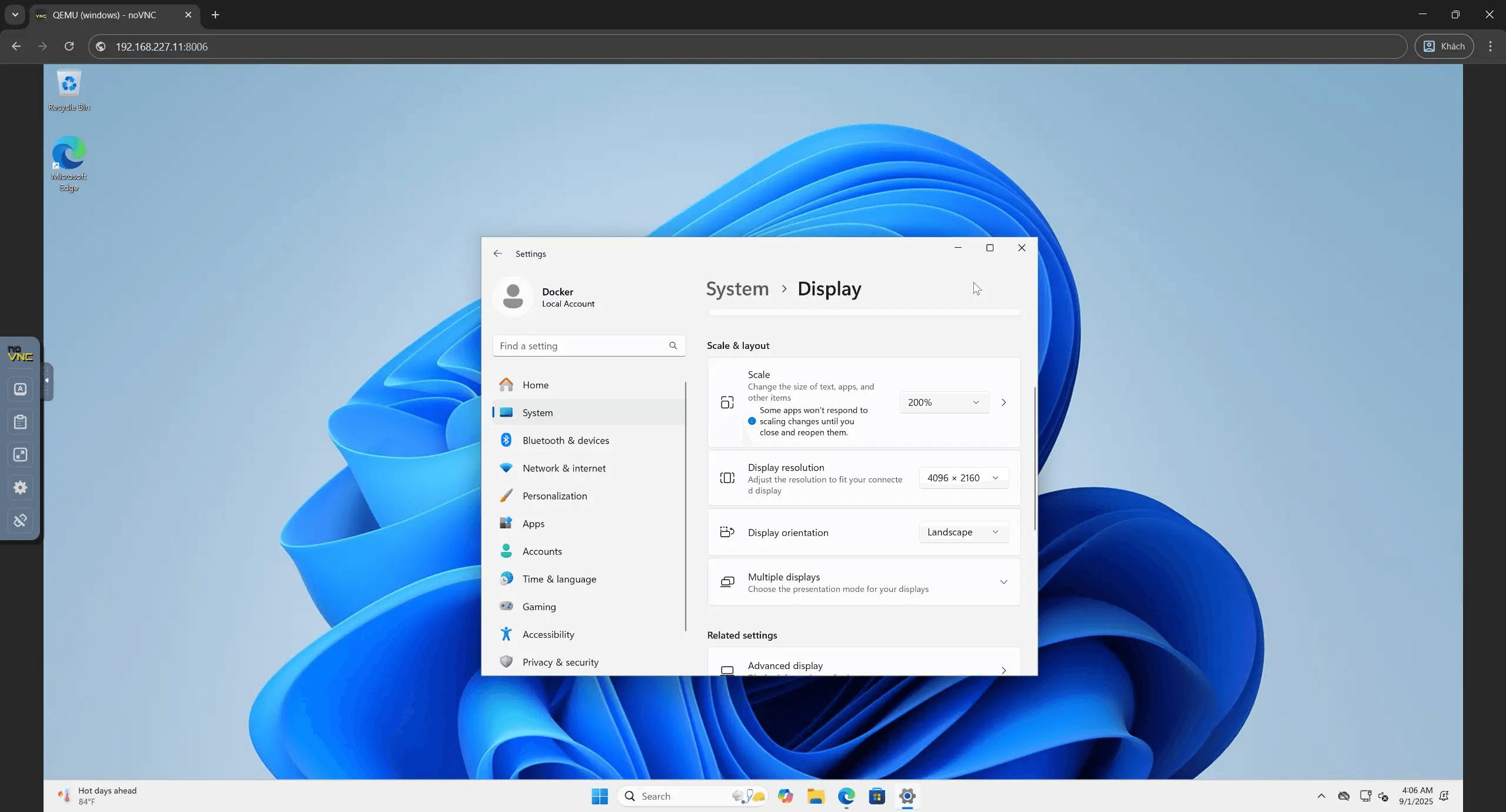This screenshot has width=1506, height=812.
Task: Click Settings content vertical scrollbar
Action: [x=1035, y=459]
